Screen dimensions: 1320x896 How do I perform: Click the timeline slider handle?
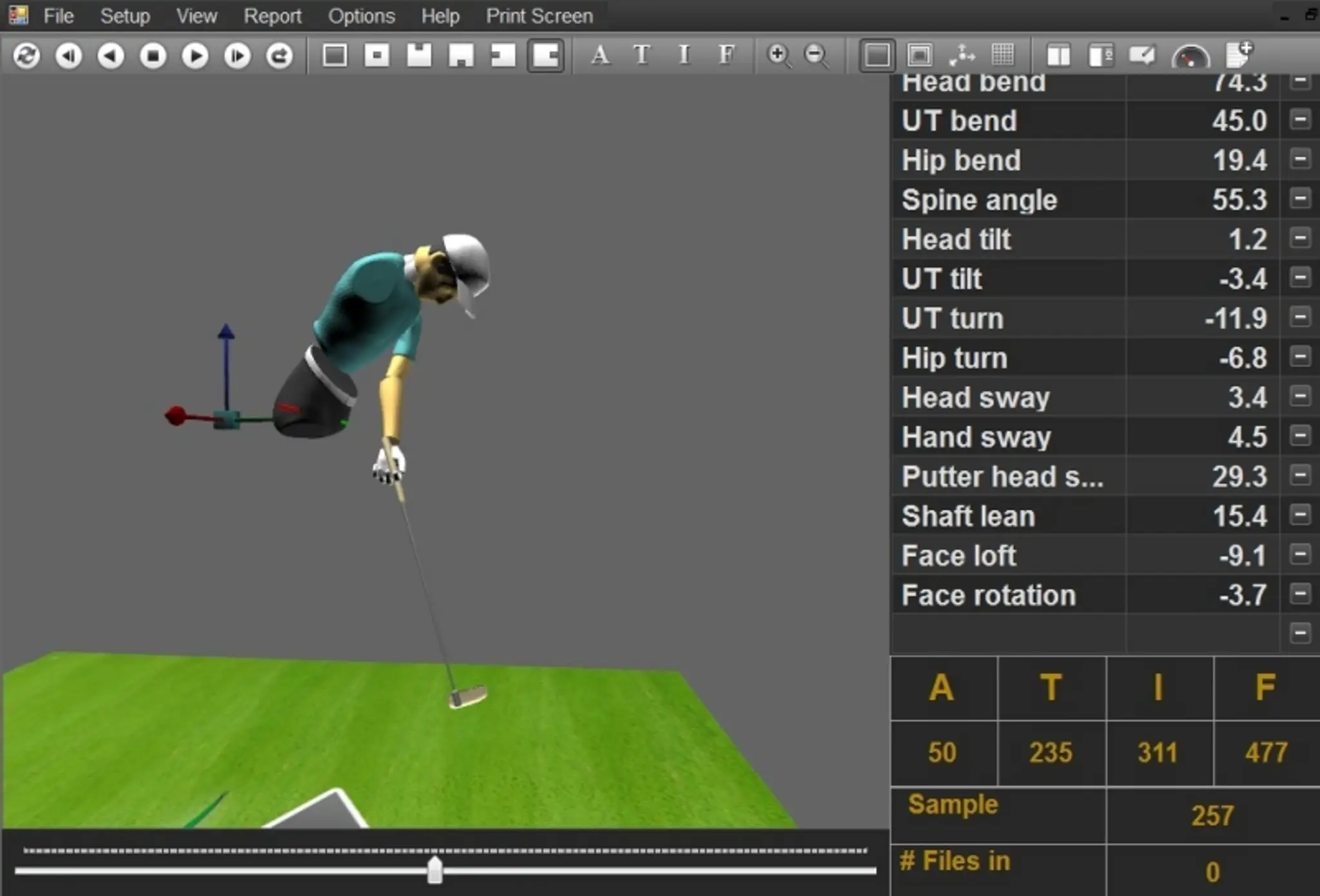point(435,870)
